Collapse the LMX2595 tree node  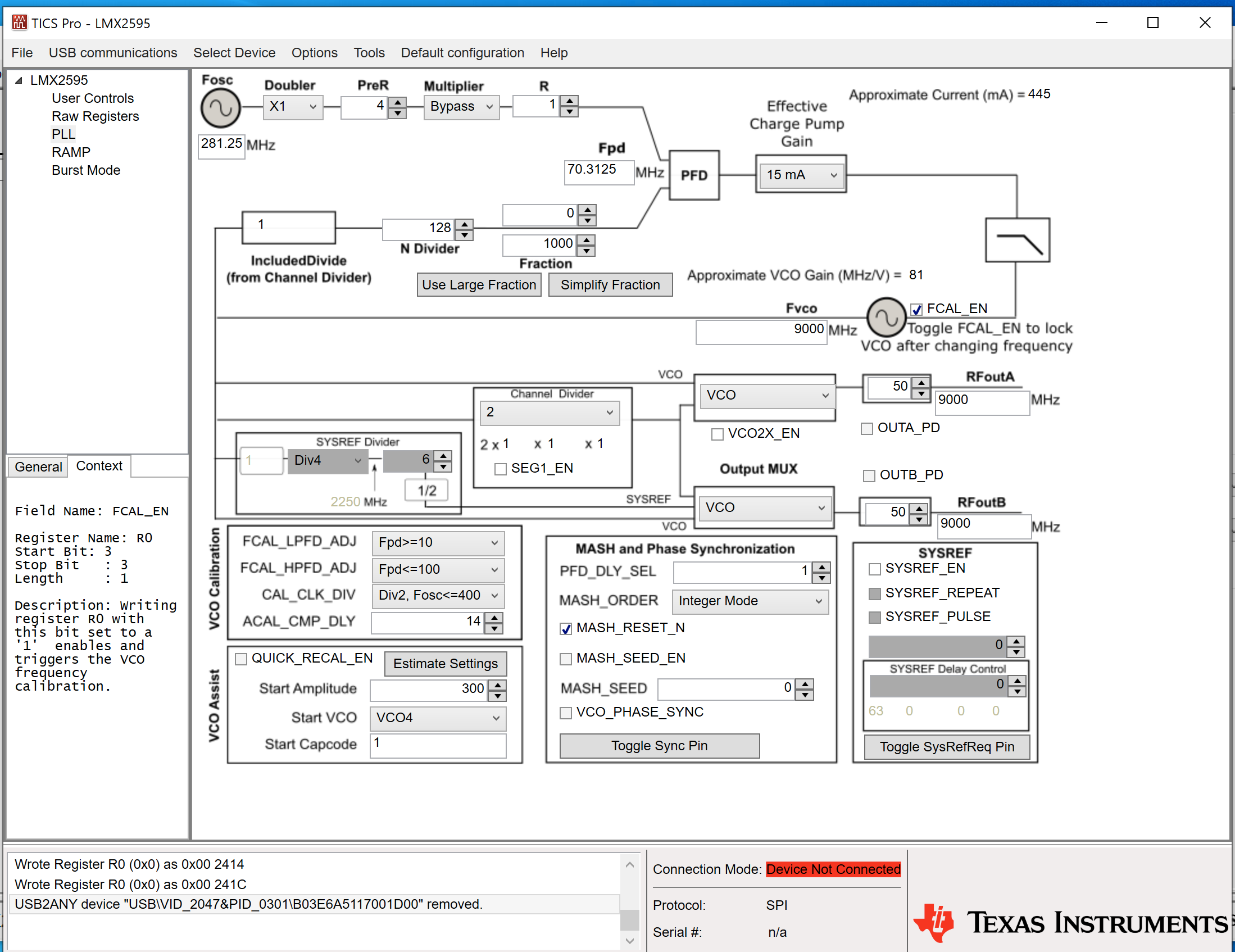click(x=19, y=80)
